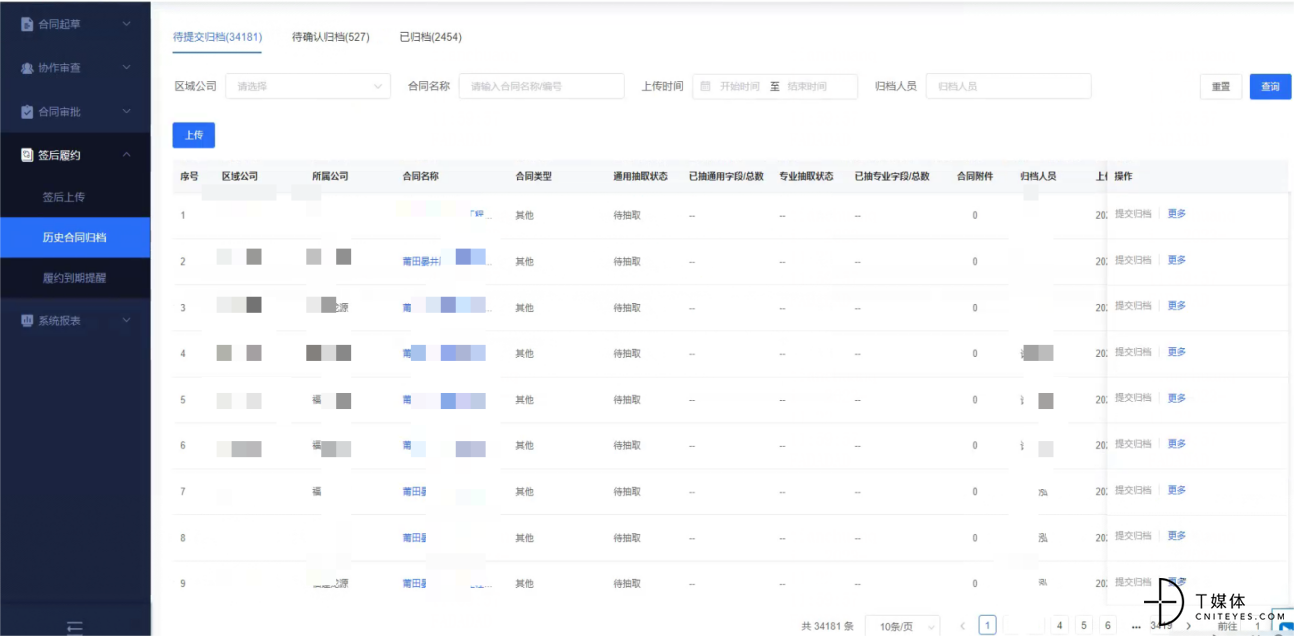Collapse the 签后履约 menu chevron

127,155
